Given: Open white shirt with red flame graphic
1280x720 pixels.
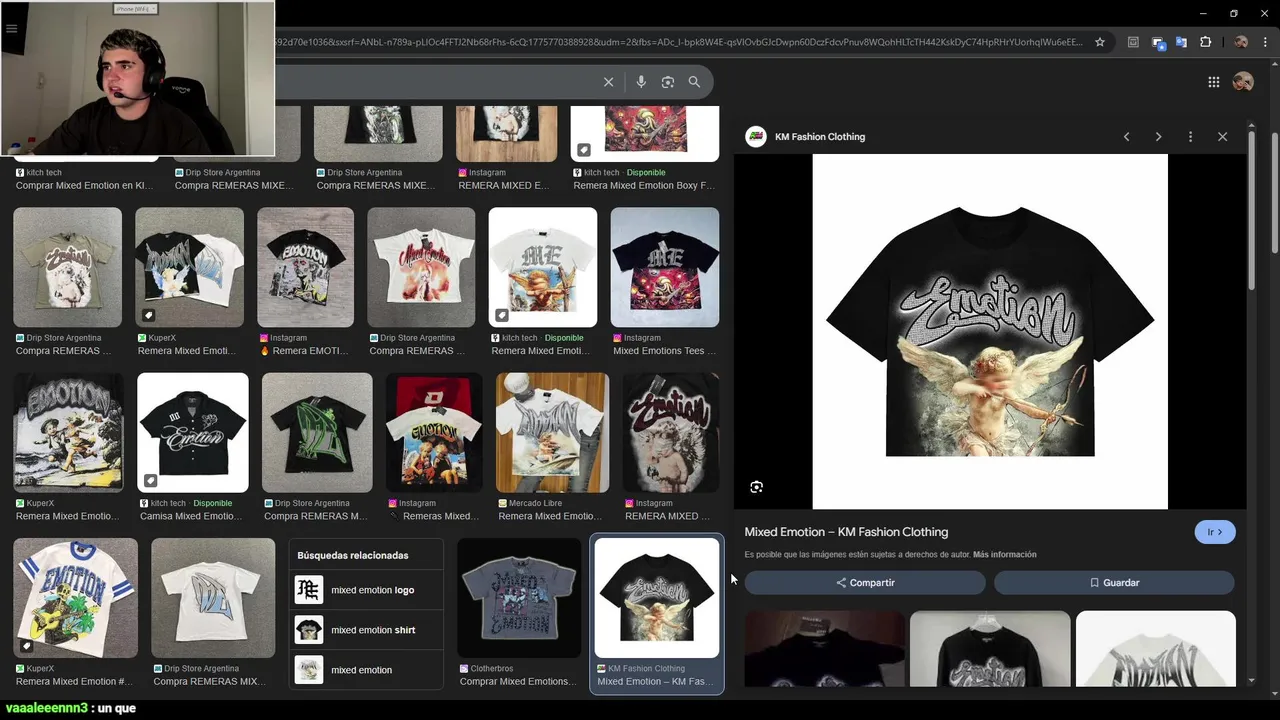Looking at the screenshot, I should point(421,267).
